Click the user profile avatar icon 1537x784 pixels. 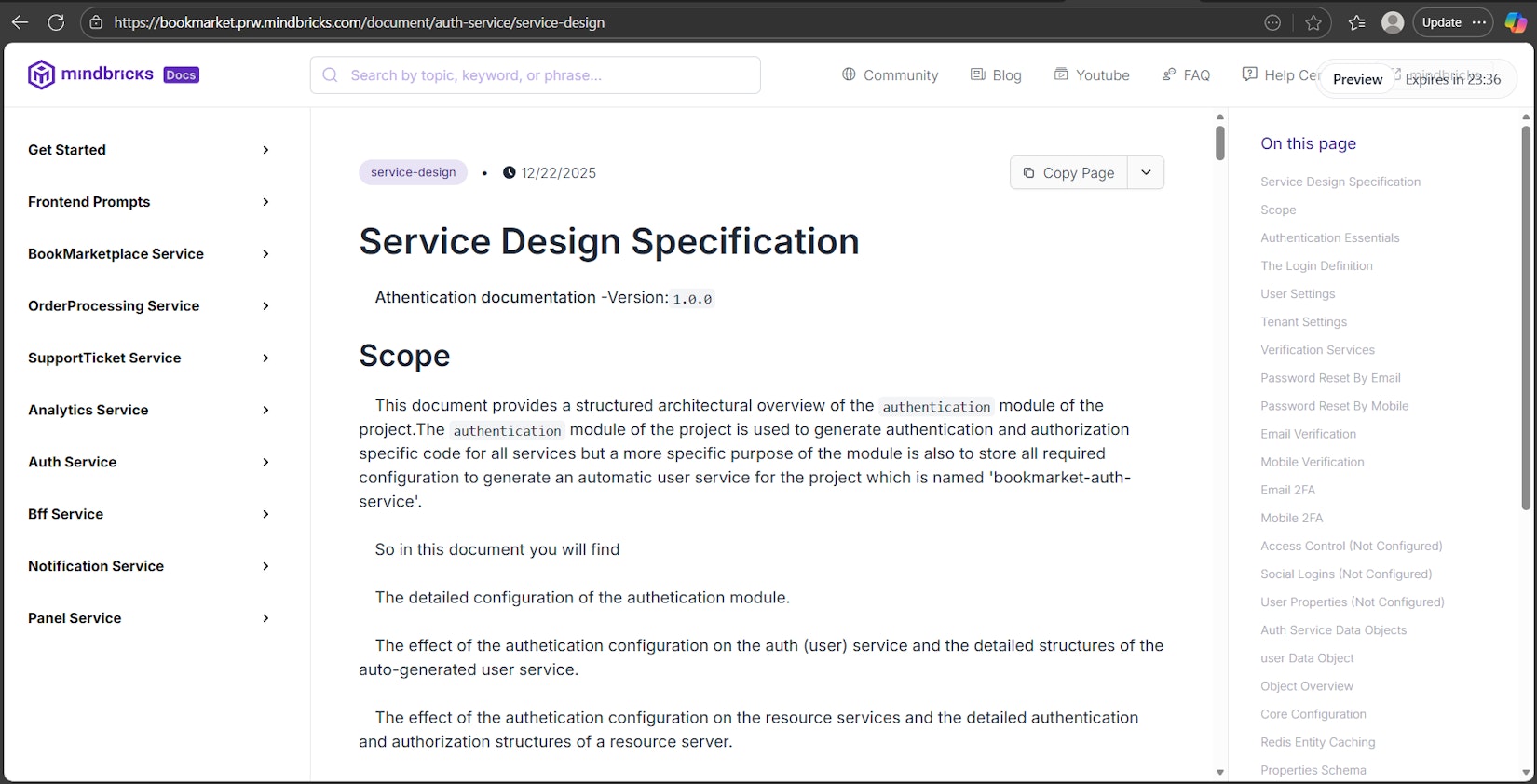pyautogui.click(x=1393, y=22)
